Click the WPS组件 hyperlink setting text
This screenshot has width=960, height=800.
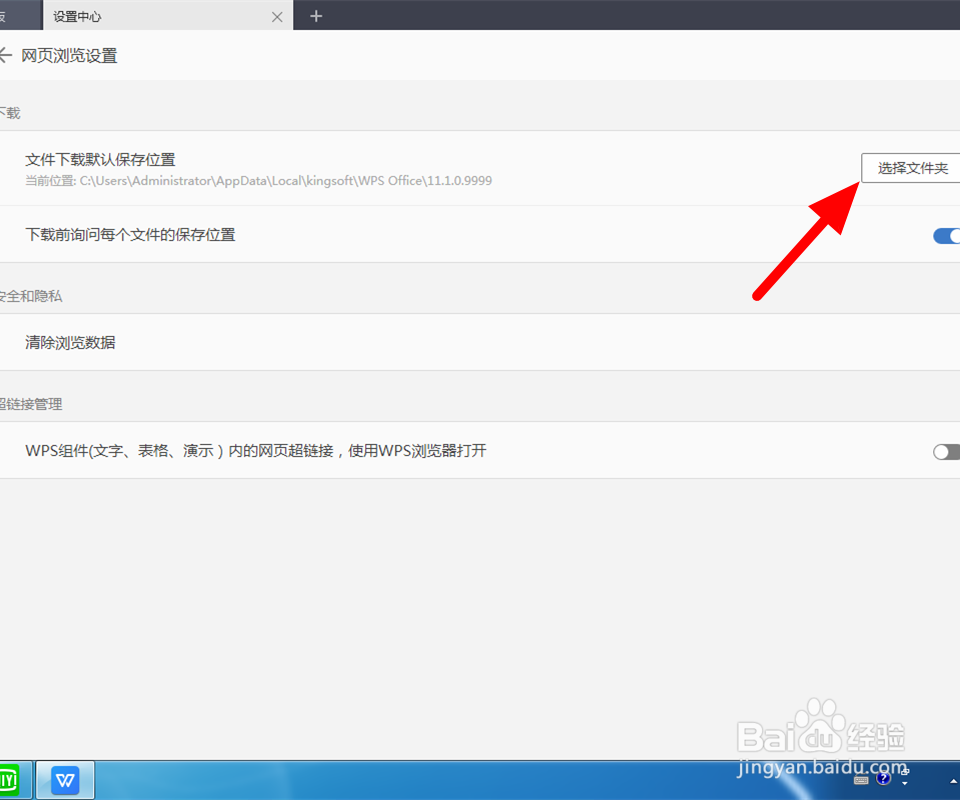click(256, 451)
